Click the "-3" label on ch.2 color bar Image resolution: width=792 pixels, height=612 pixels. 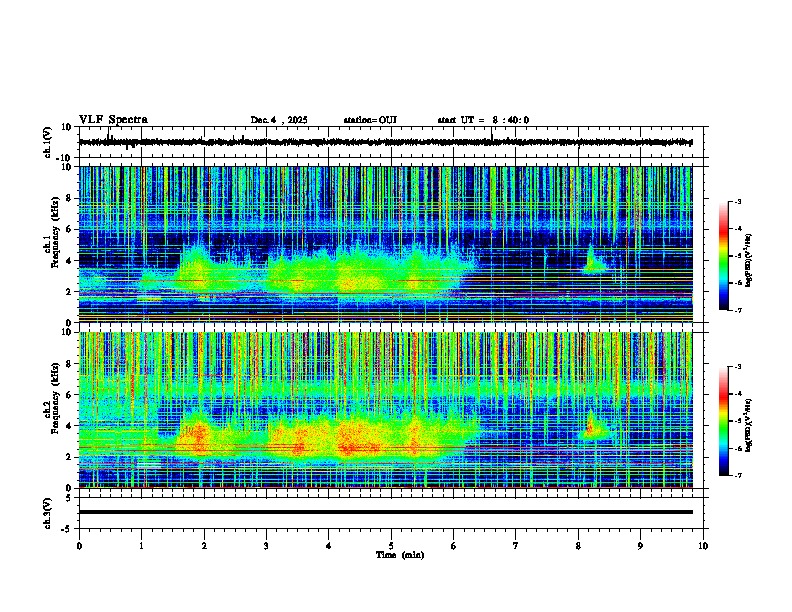(x=737, y=367)
